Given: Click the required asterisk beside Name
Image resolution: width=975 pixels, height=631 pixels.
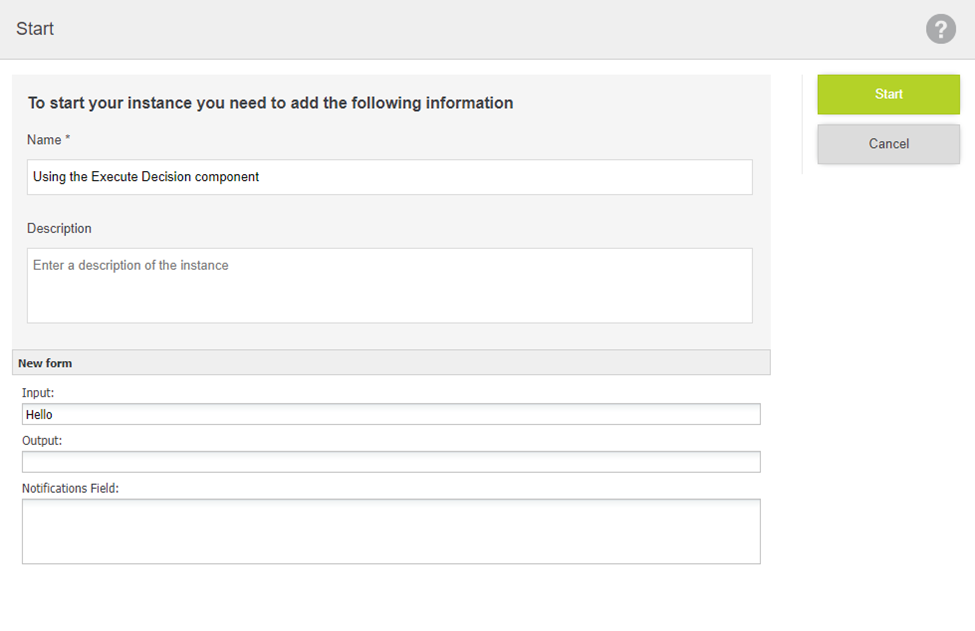Looking at the screenshot, I should point(68,139).
